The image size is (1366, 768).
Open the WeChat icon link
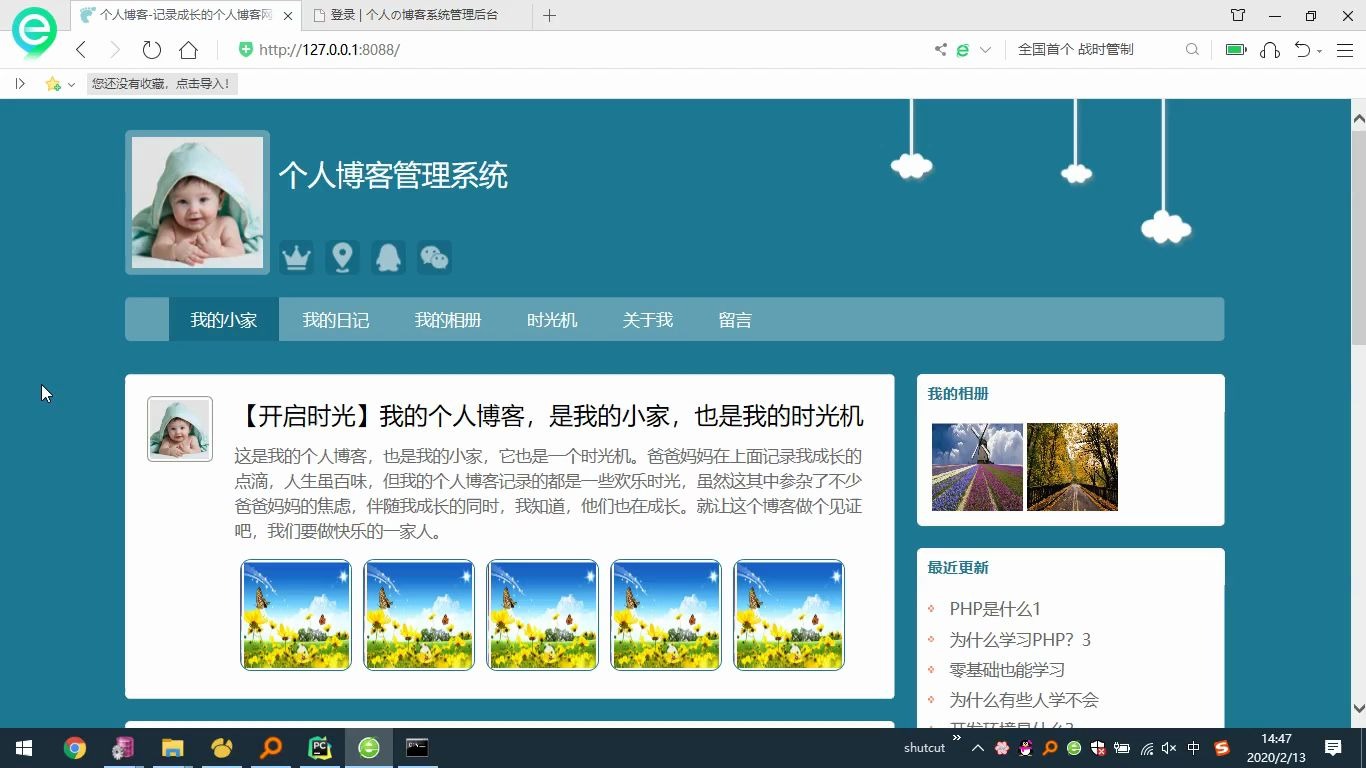coord(434,257)
